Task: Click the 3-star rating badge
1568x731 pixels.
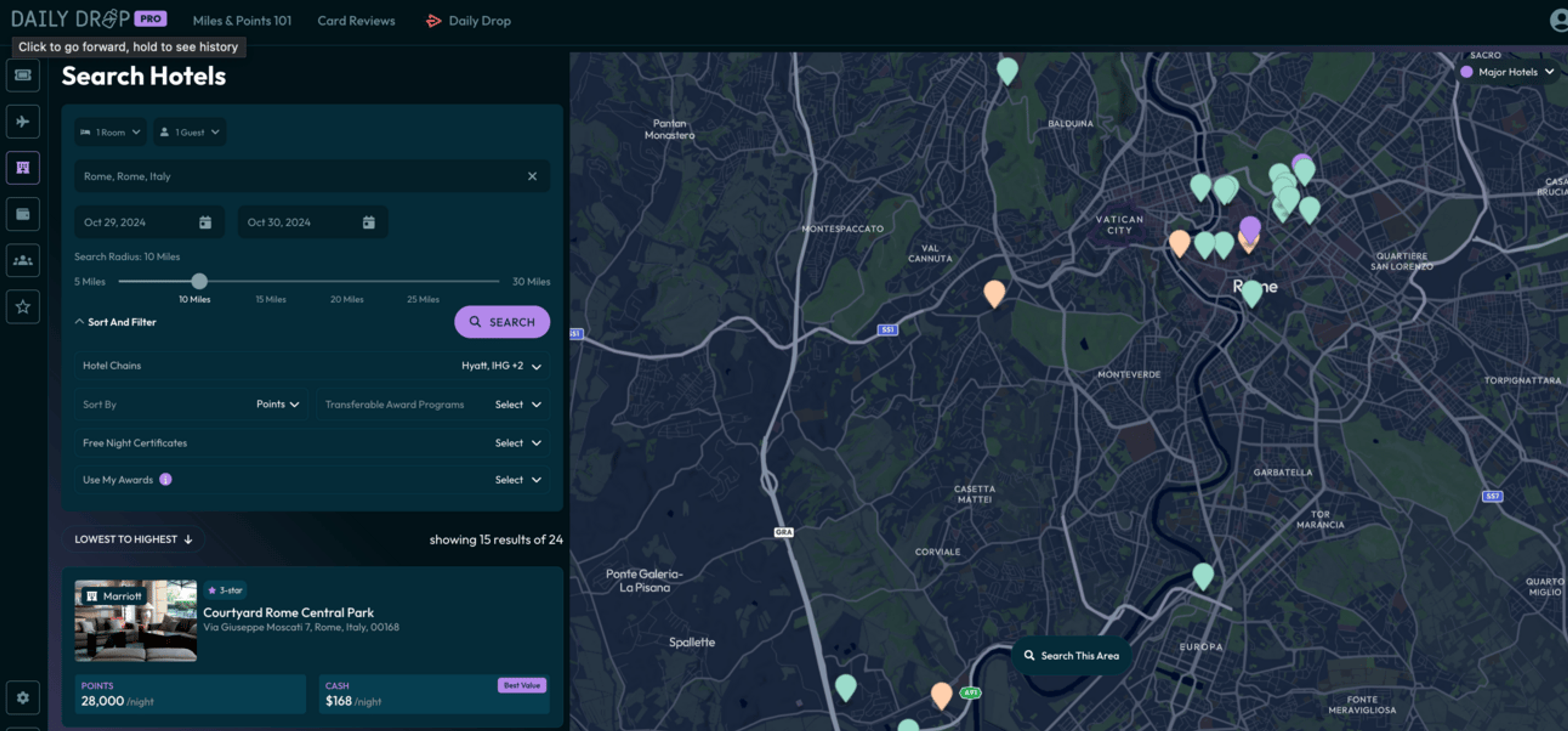Action: (x=225, y=590)
